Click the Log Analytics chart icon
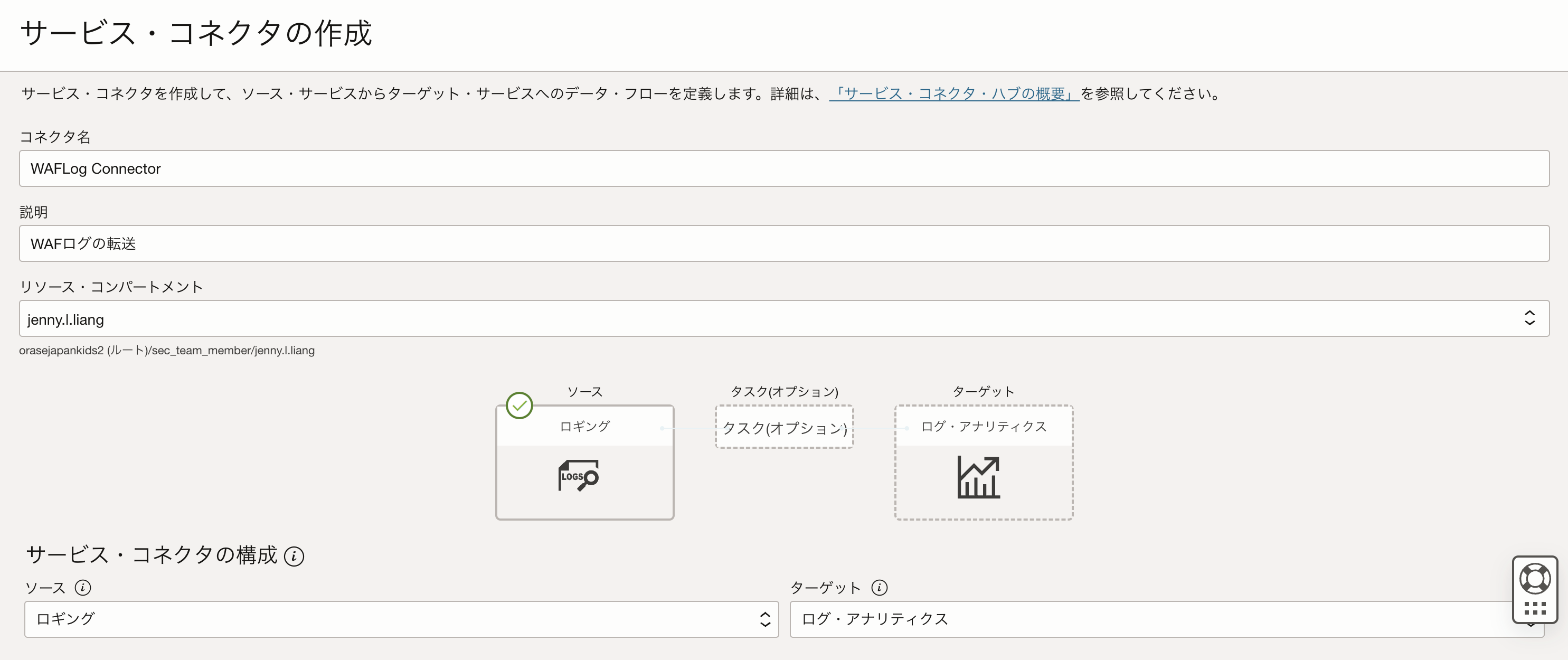 978,477
